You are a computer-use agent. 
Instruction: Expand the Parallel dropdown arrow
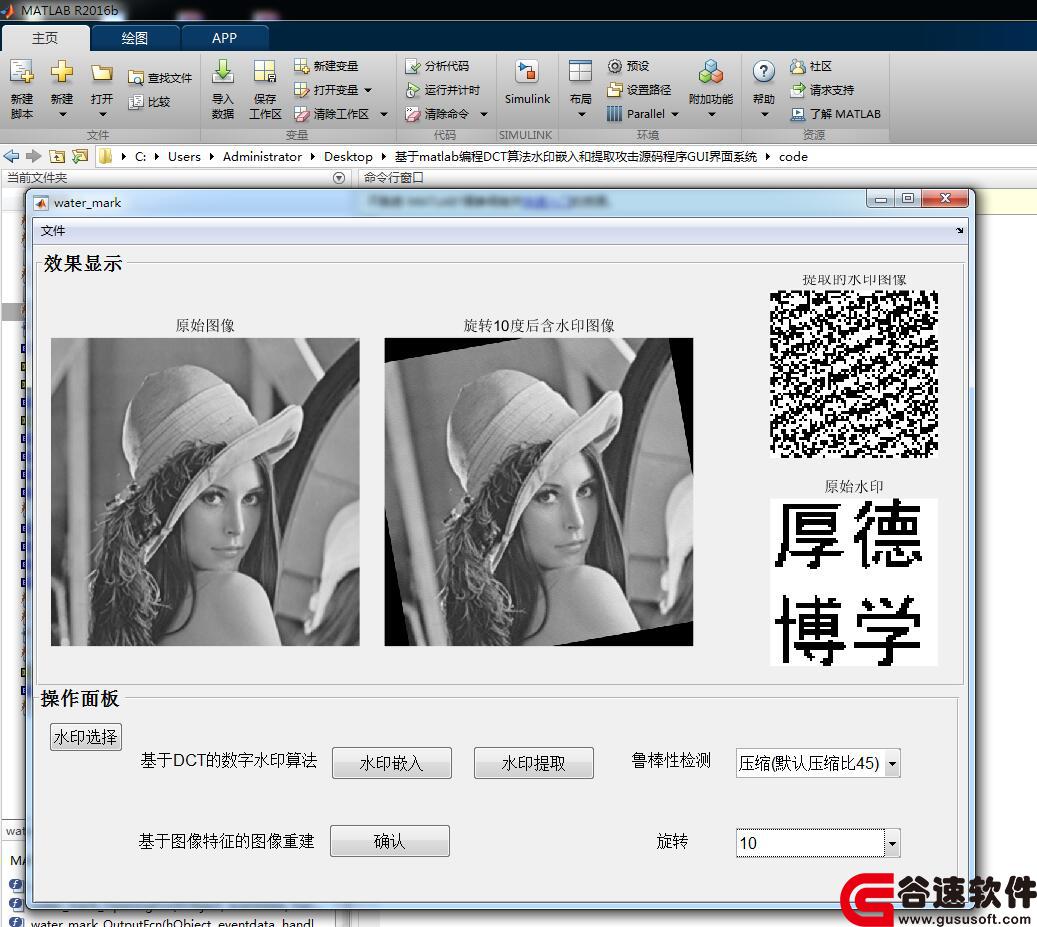click(675, 114)
